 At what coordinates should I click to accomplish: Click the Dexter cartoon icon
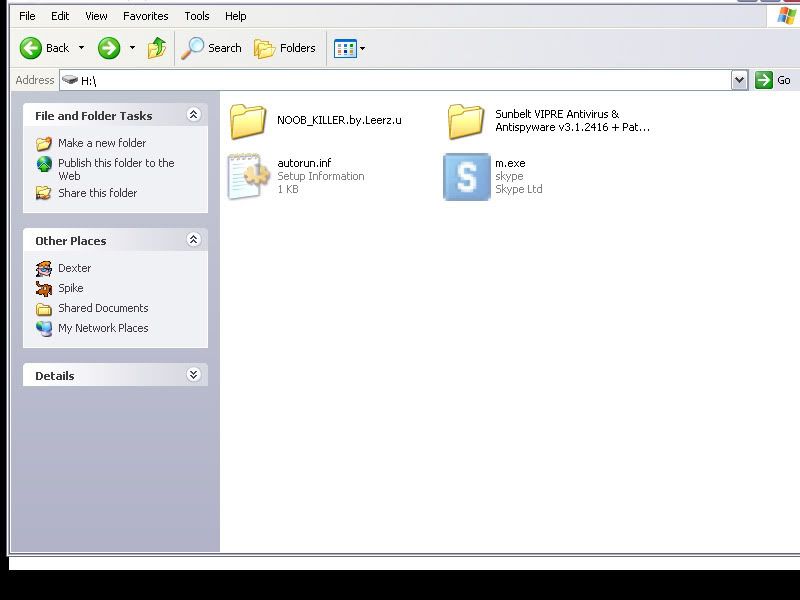(x=44, y=268)
